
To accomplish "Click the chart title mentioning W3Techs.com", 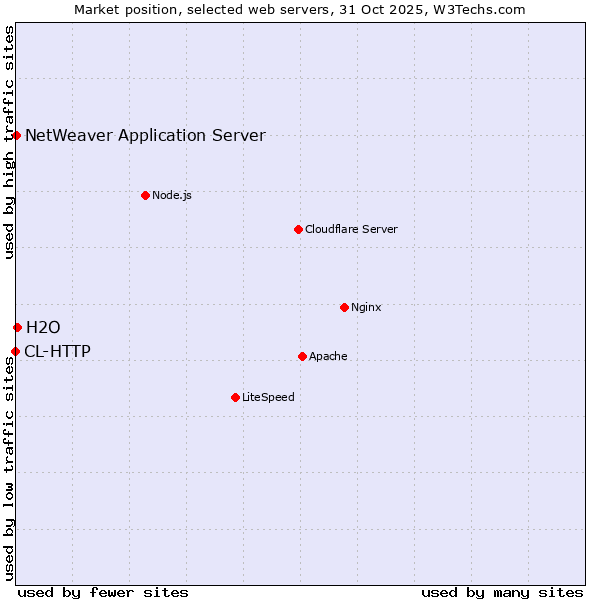I will click(x=300, y=9).
